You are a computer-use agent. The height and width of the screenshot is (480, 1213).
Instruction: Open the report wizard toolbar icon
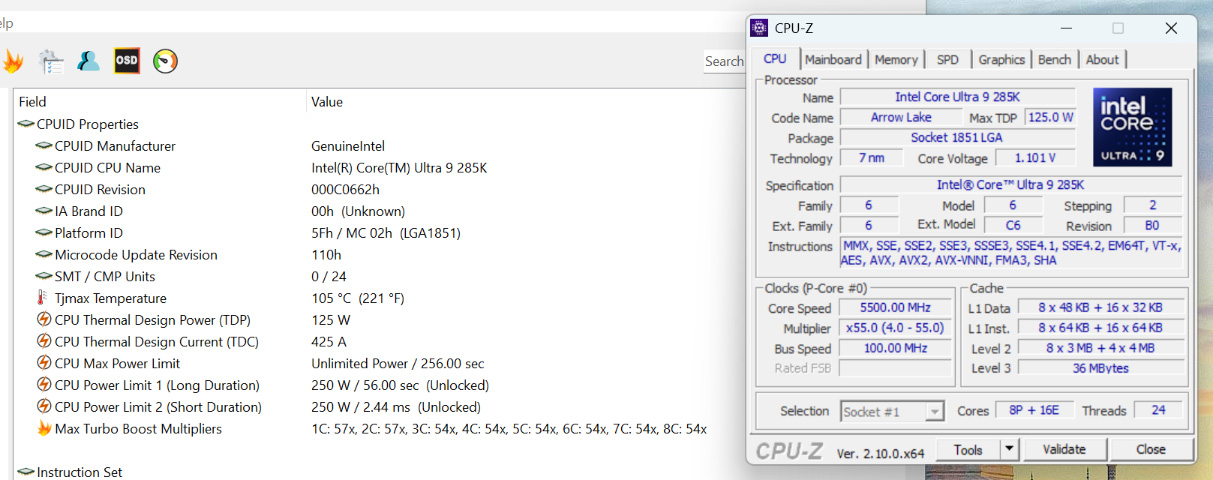(x=51, y=62)
